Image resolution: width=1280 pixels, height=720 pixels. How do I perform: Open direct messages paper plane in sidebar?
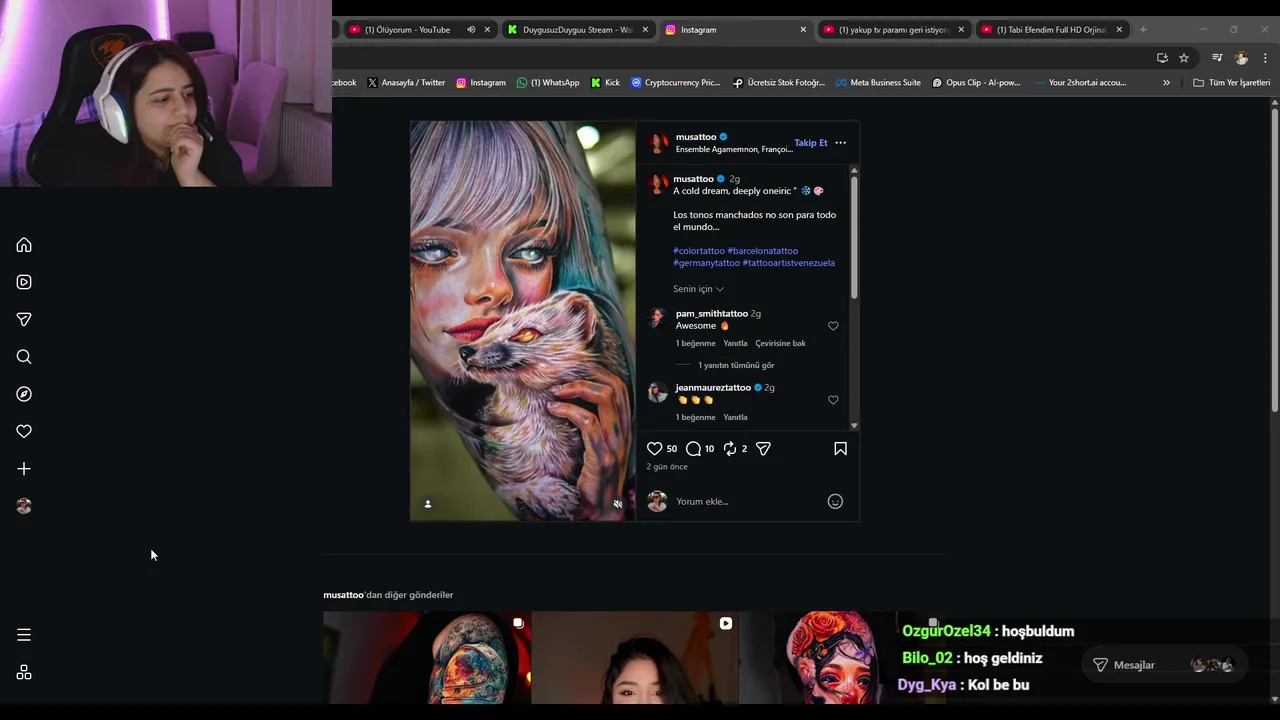pos(24,319)
